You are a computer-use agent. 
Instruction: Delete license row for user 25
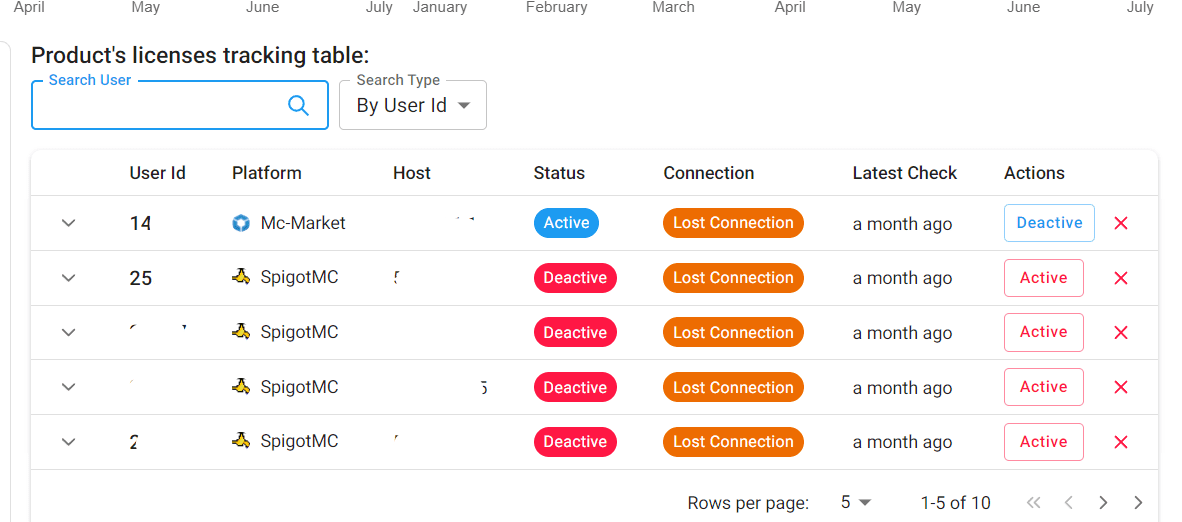(x=1121, y=278)
